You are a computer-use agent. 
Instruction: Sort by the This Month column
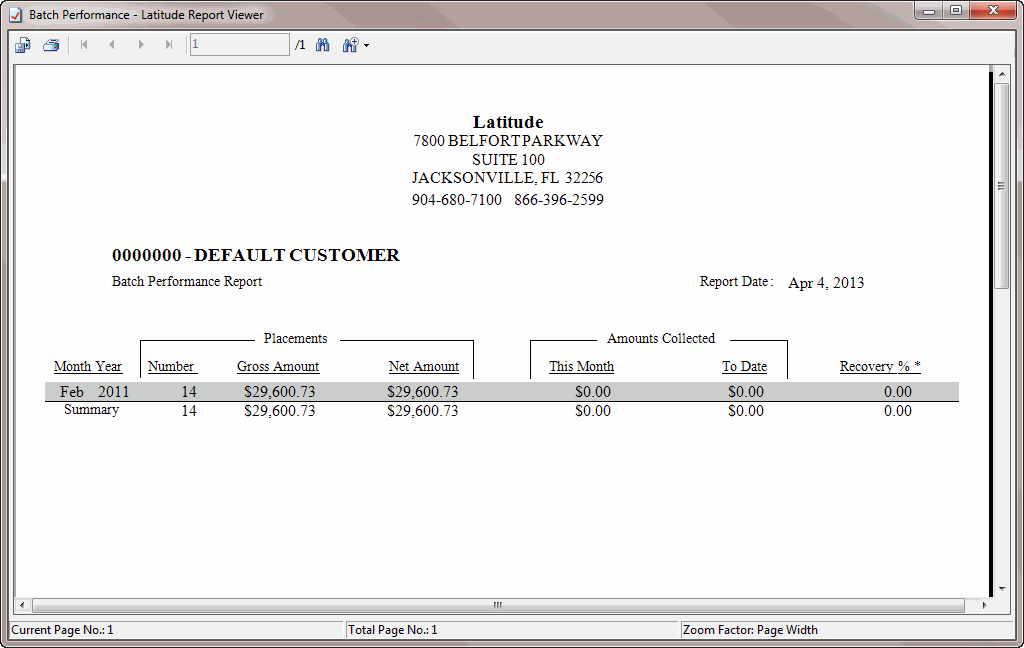581,366
